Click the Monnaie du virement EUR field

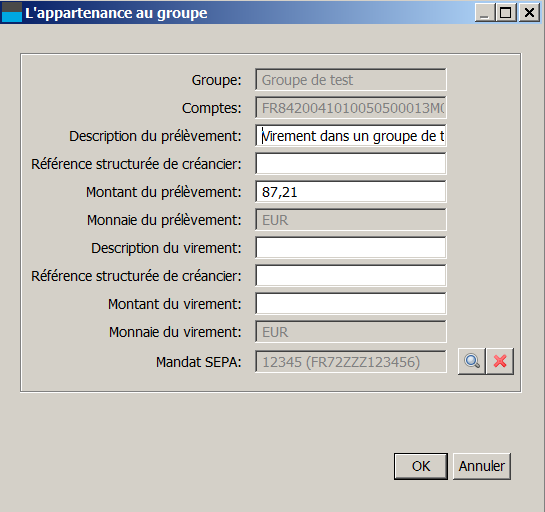[351, 332]
